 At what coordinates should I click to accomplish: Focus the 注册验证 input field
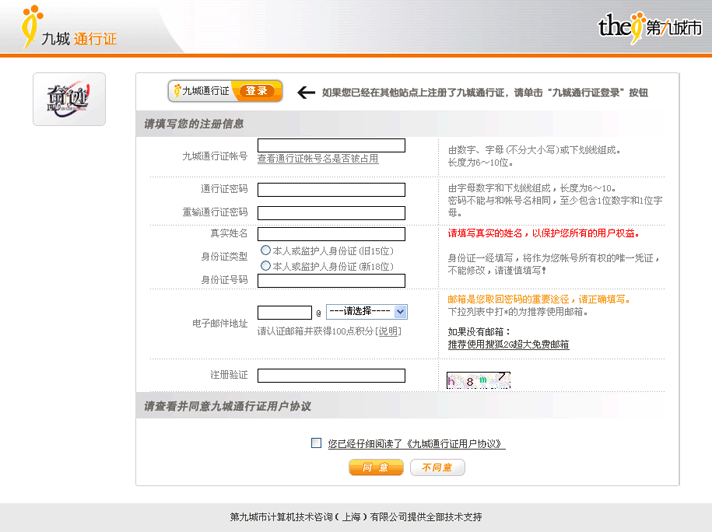pos(331,376)
